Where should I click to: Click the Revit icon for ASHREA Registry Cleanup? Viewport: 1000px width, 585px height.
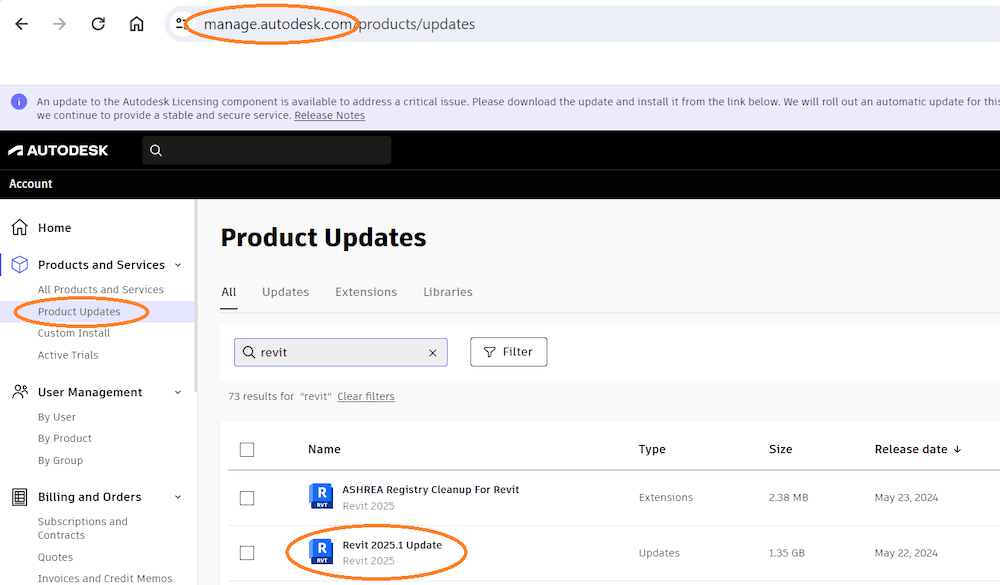click(321, 497)
